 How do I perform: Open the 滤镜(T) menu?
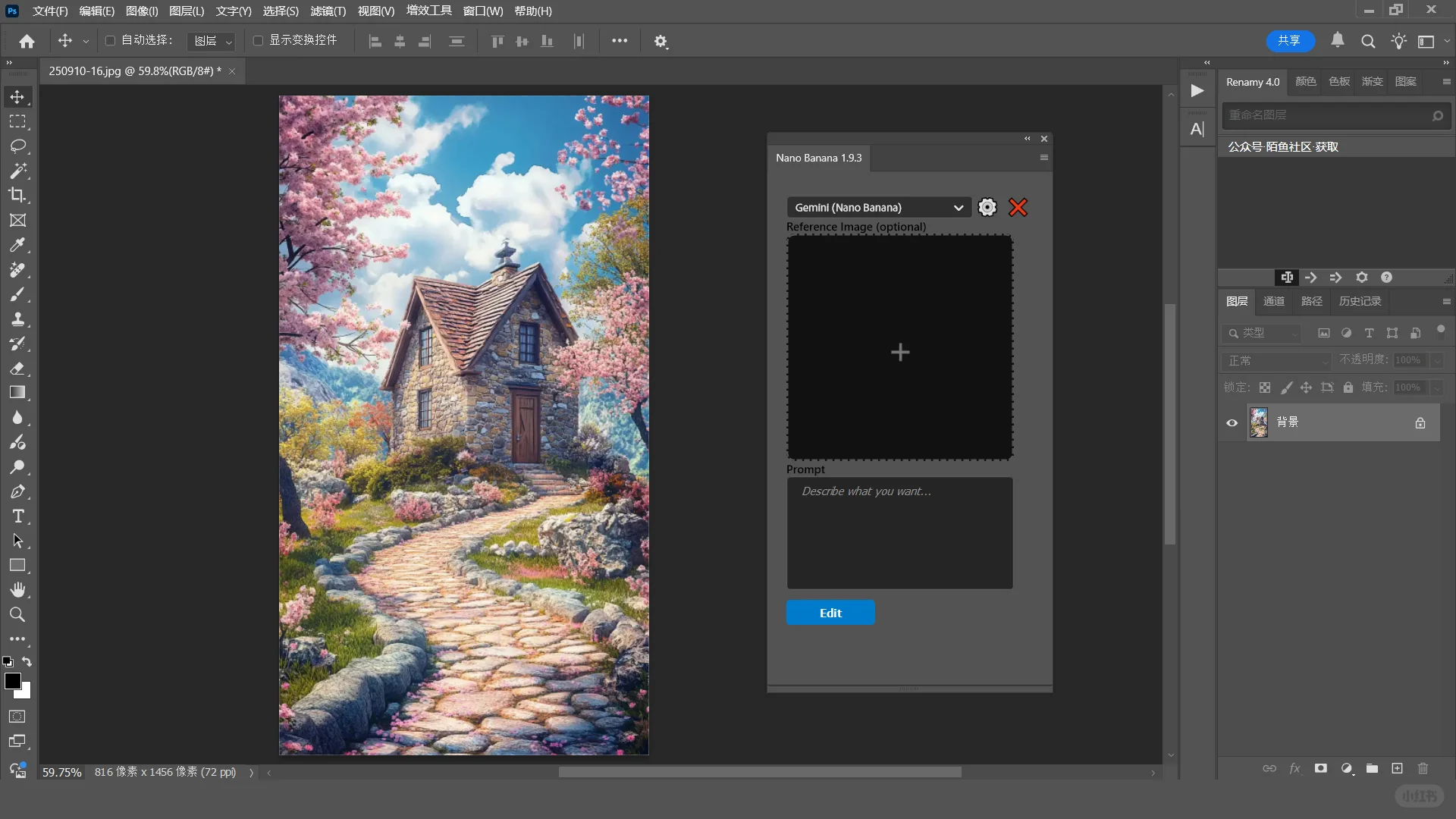[x=328, y=11]
